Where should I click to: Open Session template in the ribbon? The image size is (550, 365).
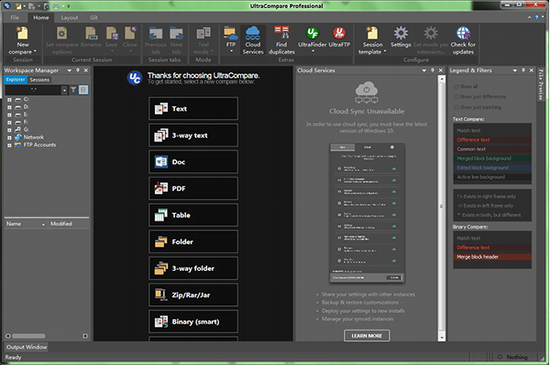pyautogui.click(x=372, y=40)
